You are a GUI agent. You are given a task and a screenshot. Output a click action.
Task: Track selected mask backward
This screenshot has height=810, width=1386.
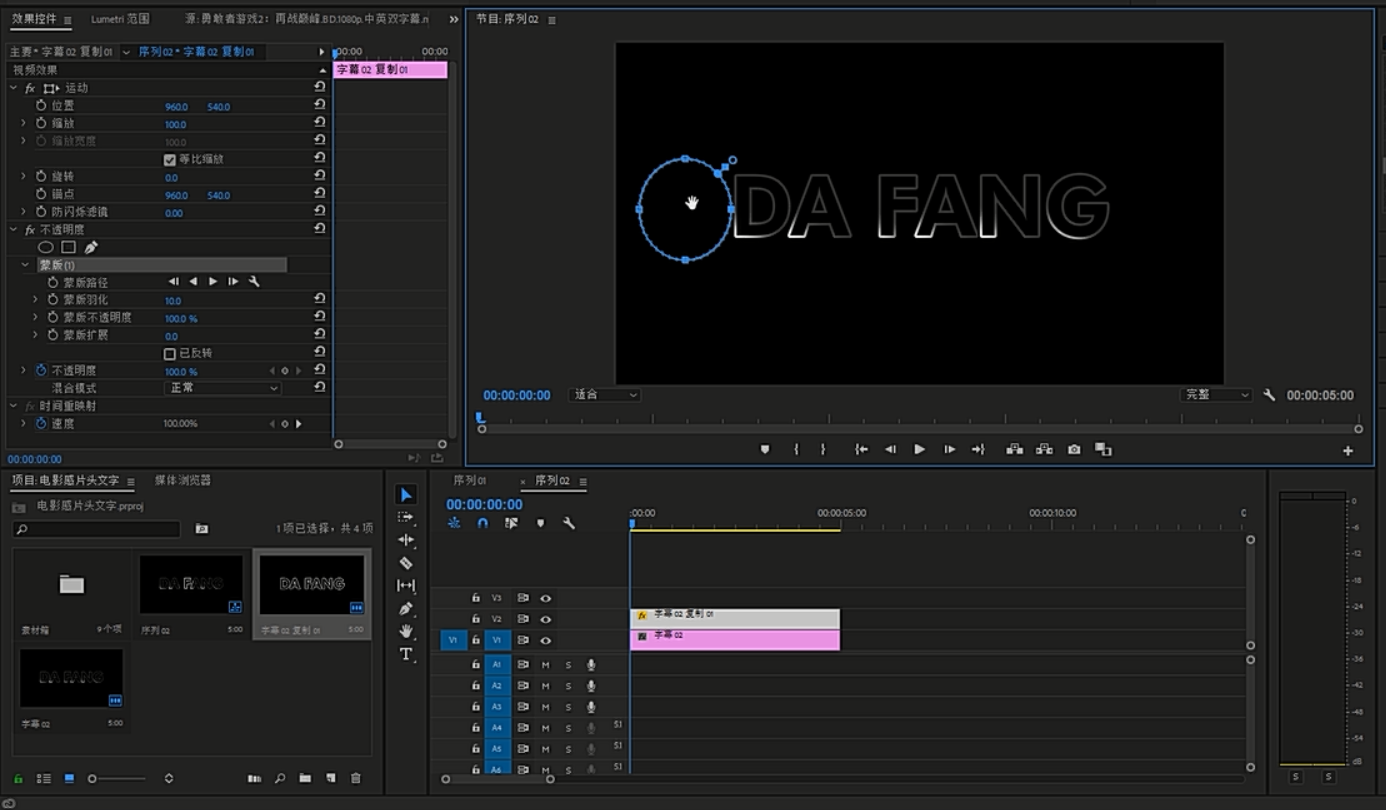193,282
